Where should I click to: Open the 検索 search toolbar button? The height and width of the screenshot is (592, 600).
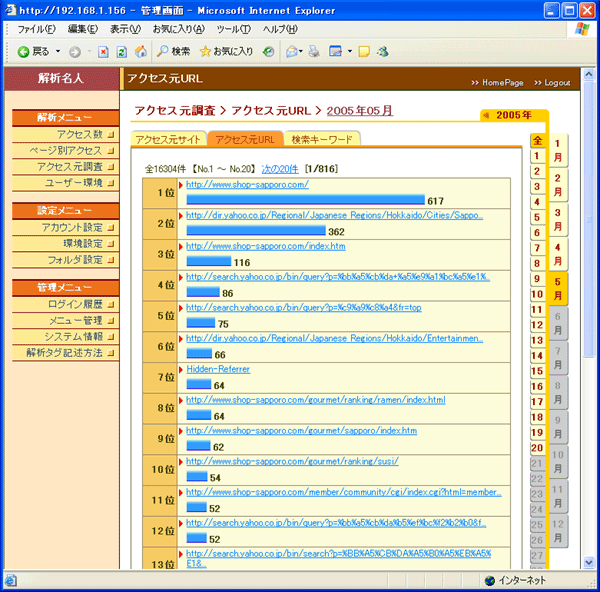[174, 51]
